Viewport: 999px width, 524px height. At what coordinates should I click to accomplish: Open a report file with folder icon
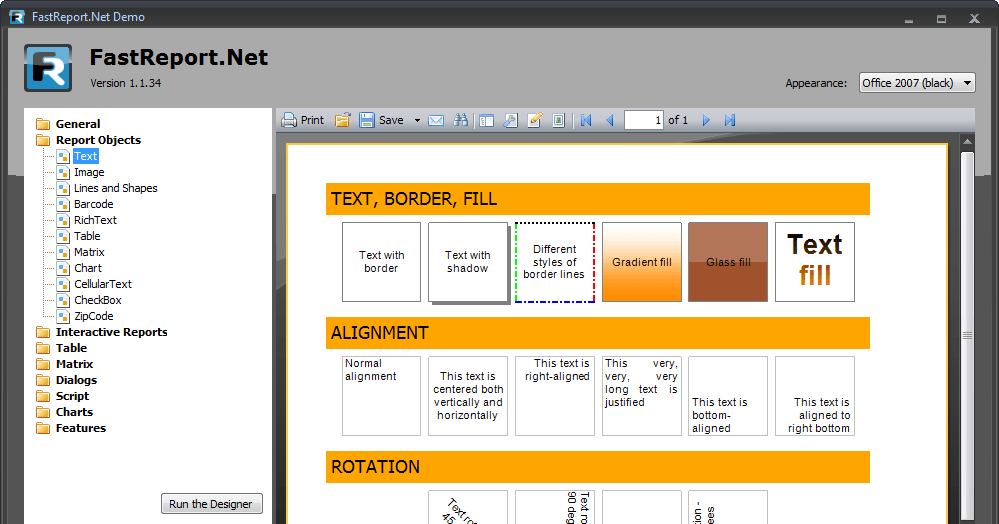point(343,120)
